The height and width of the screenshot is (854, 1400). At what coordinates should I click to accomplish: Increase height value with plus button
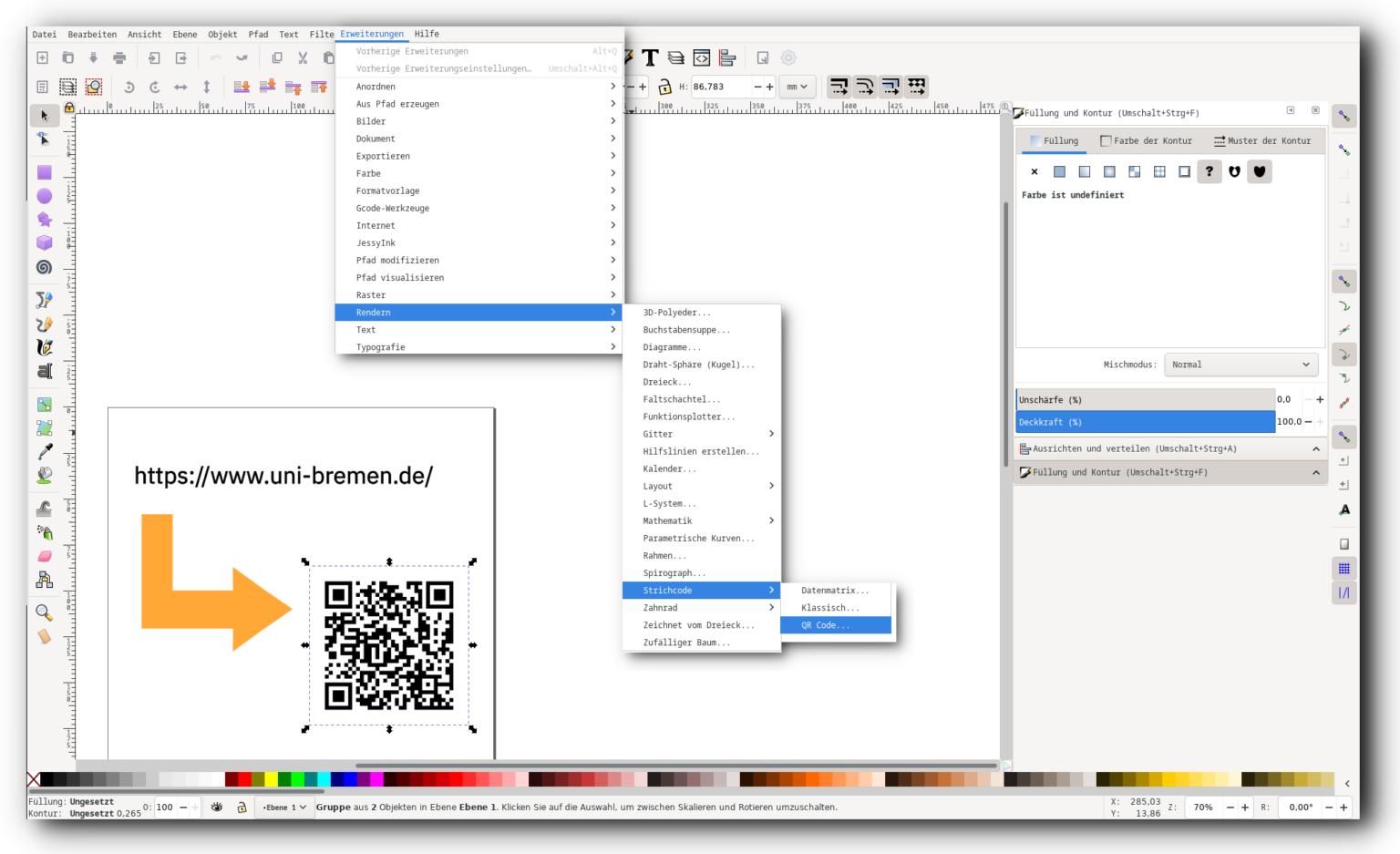pos(769,87)
